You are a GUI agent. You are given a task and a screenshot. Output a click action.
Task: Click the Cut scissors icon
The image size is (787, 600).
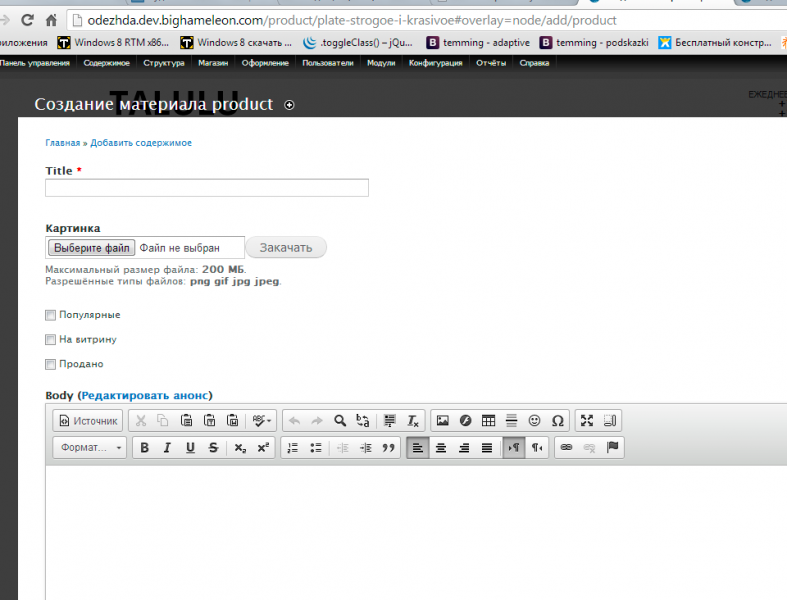(x=141, y=421)
